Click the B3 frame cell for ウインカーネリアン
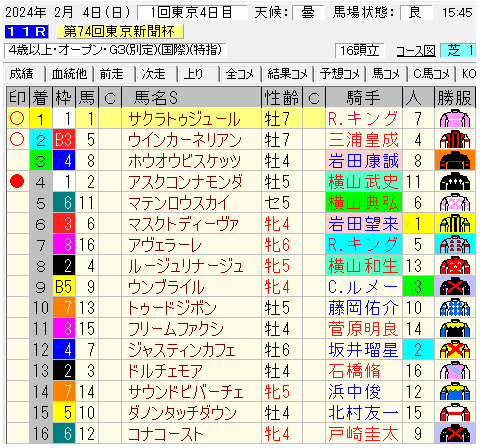This screenshot has width=480, height=448. (x=64, y=140)
